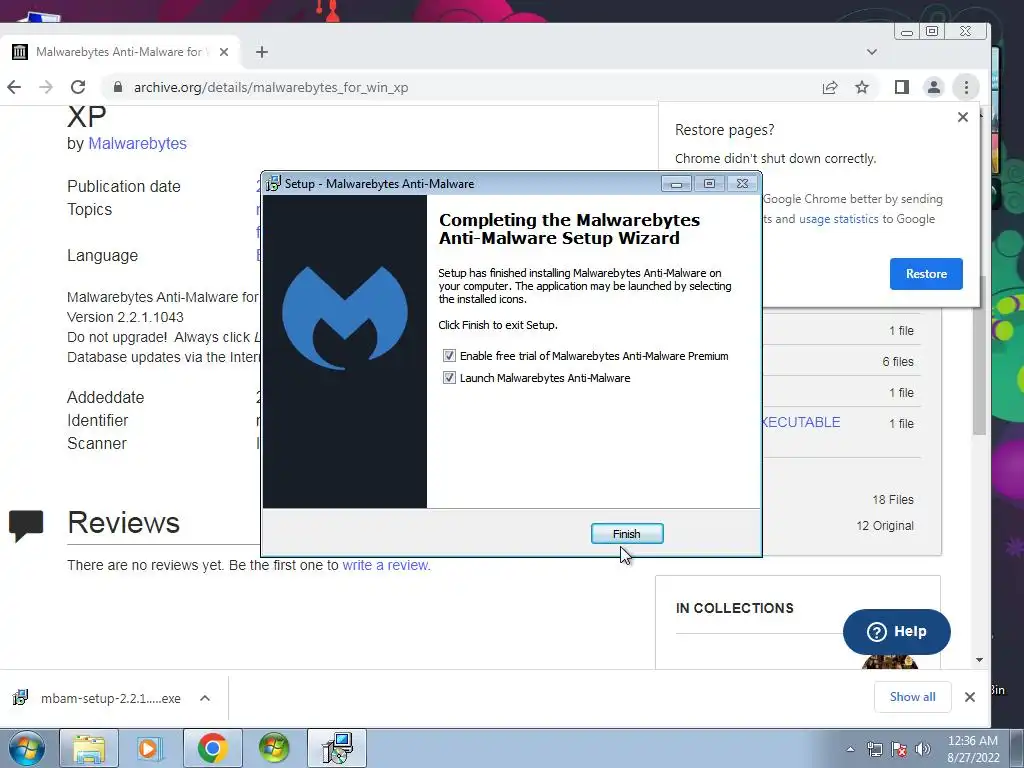1024x768 pixels.
Task: Click Chrome back arrow
Action: pyautogui.click(x=14, y=87)
